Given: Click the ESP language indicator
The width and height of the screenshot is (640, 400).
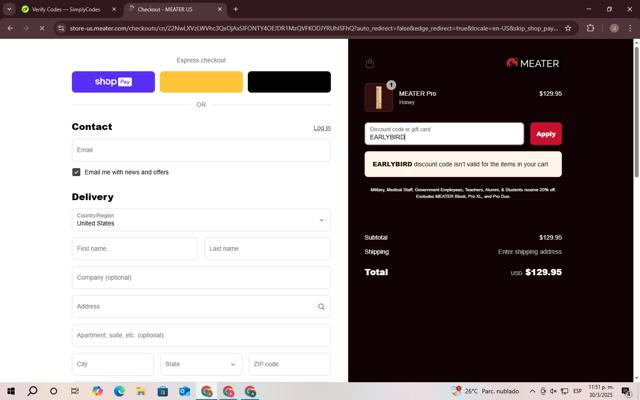Looking at the screenshot, I should point(578,391).
